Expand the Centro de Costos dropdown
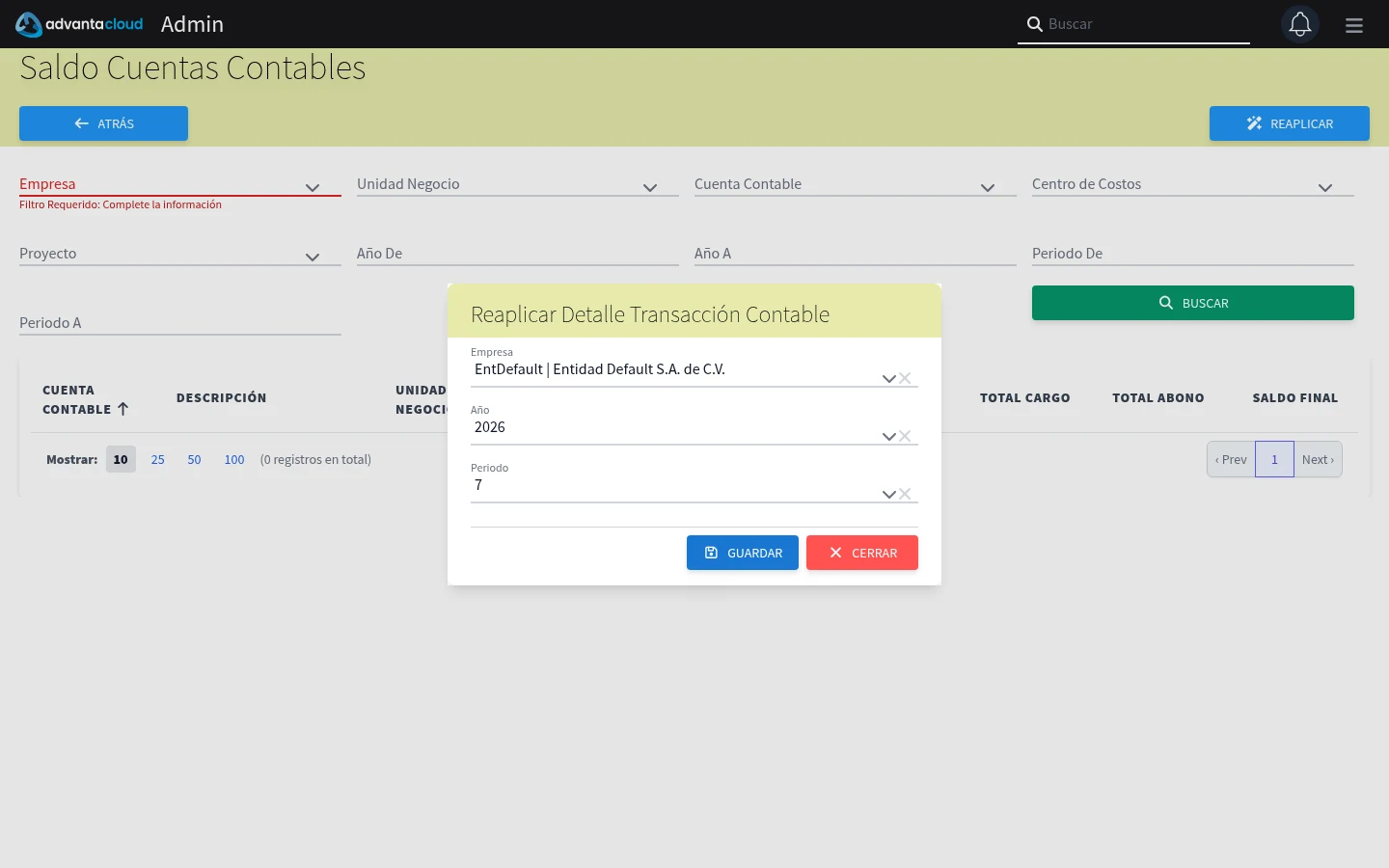Image resolution: width=1389 pixels, height=868 pixels. (x=1325, y=188)
